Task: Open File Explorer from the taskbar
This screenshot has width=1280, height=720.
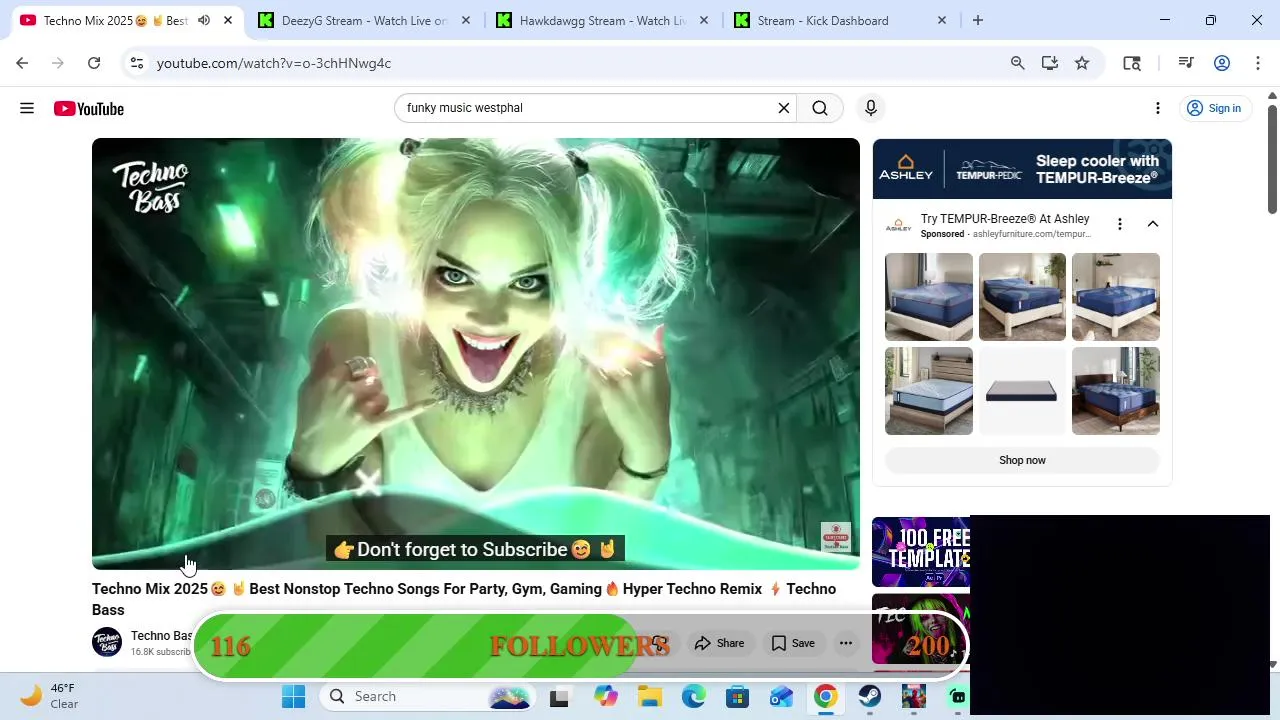Action: [x=649, y=696]
